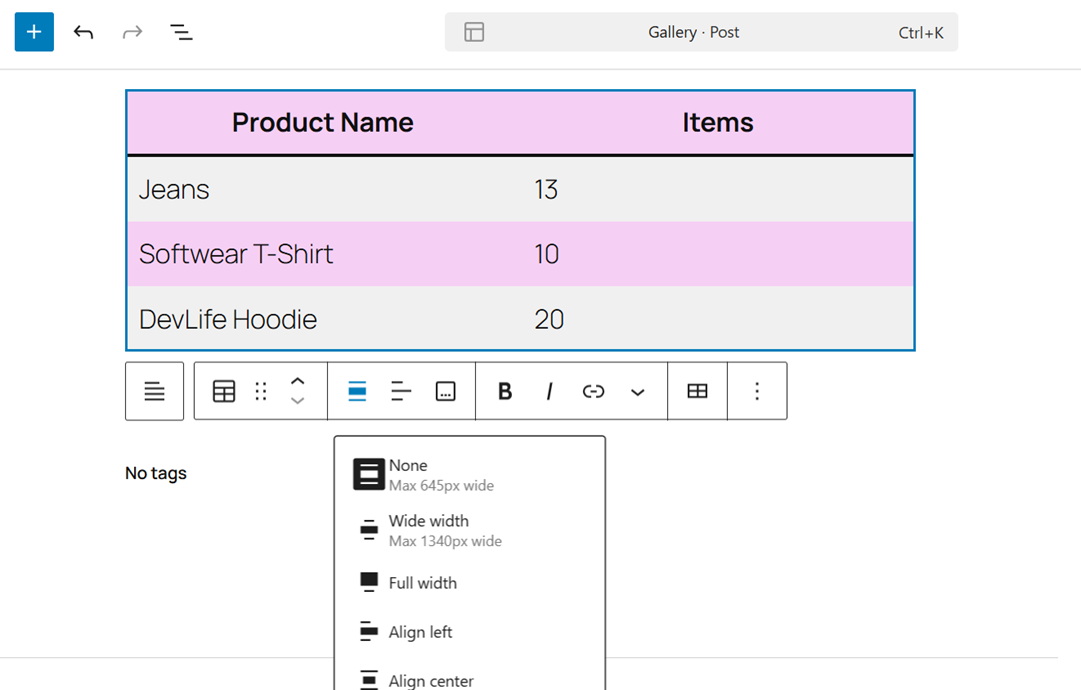Viewport: 1081px width, 690px height.
Task: Open the edit table options icon
Action: pyautogui.click(x=697, y=391)
